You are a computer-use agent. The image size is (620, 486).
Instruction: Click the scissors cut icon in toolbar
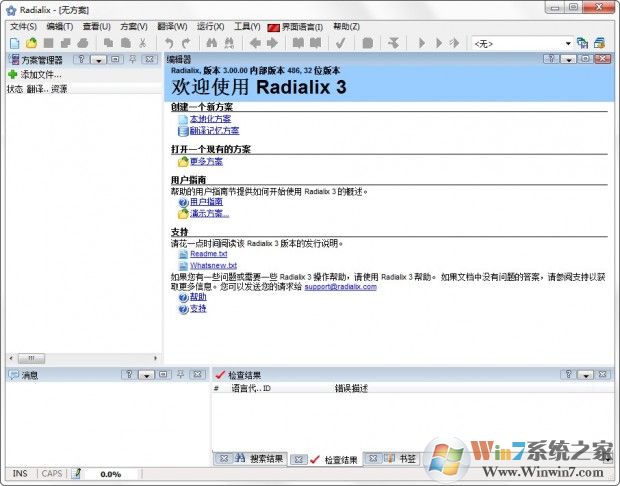click(143, 43)
